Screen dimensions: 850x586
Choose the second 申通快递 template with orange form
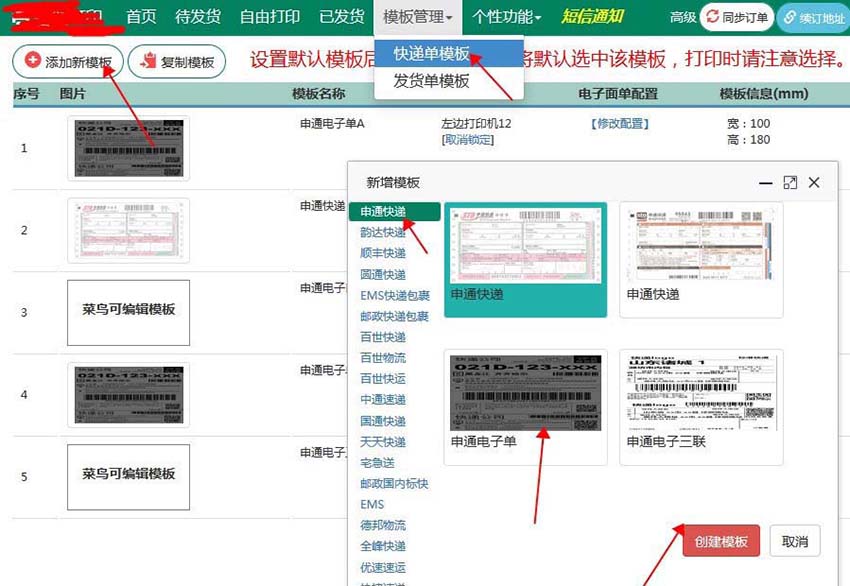point(701,260)
